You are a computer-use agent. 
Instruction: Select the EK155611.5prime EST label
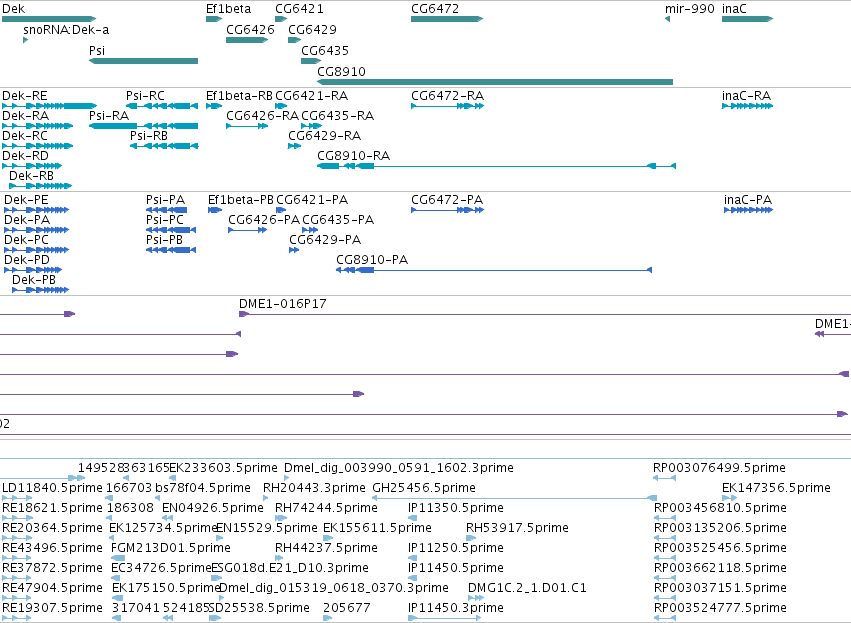point(377,528)
